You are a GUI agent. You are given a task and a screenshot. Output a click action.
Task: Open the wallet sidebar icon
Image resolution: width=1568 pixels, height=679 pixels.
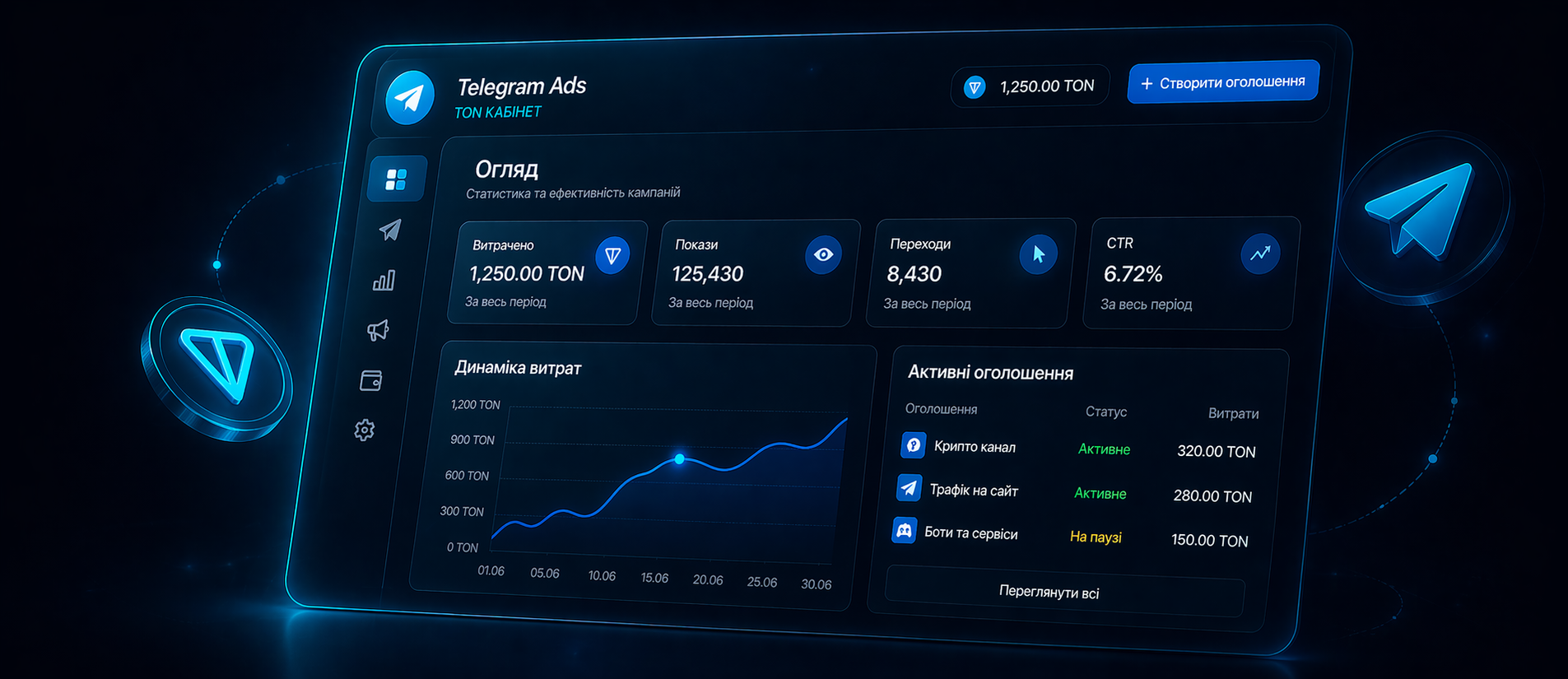371,380
